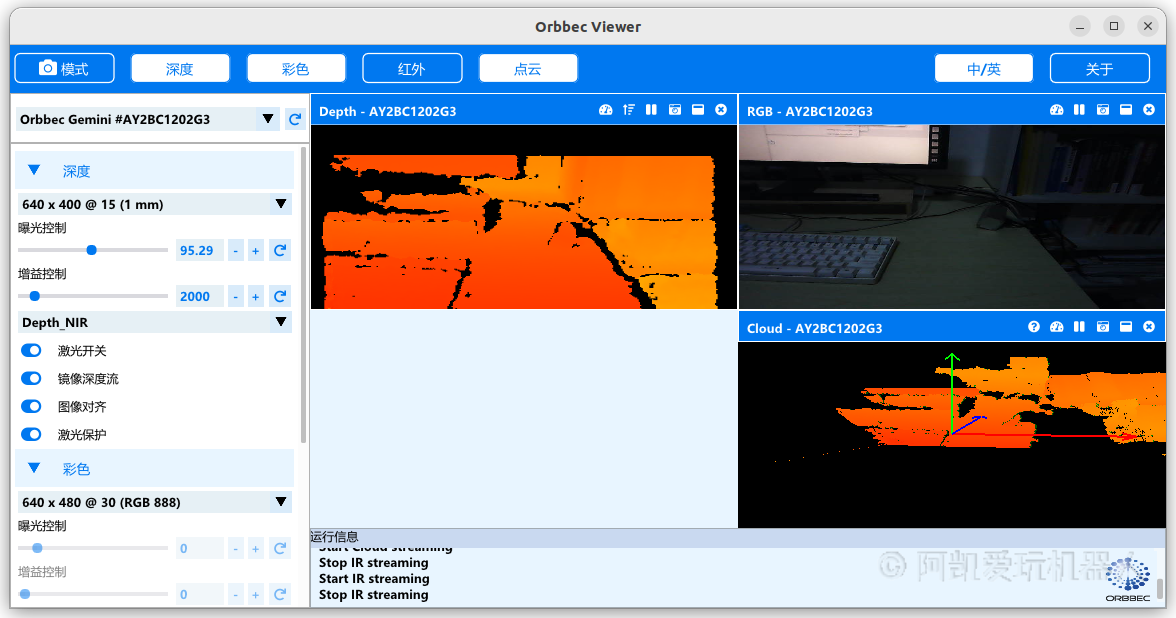This screenshot has height=618, width=1176.
Task: Decrease color exposure with the minus button
Action: click(x=236, y=549)
